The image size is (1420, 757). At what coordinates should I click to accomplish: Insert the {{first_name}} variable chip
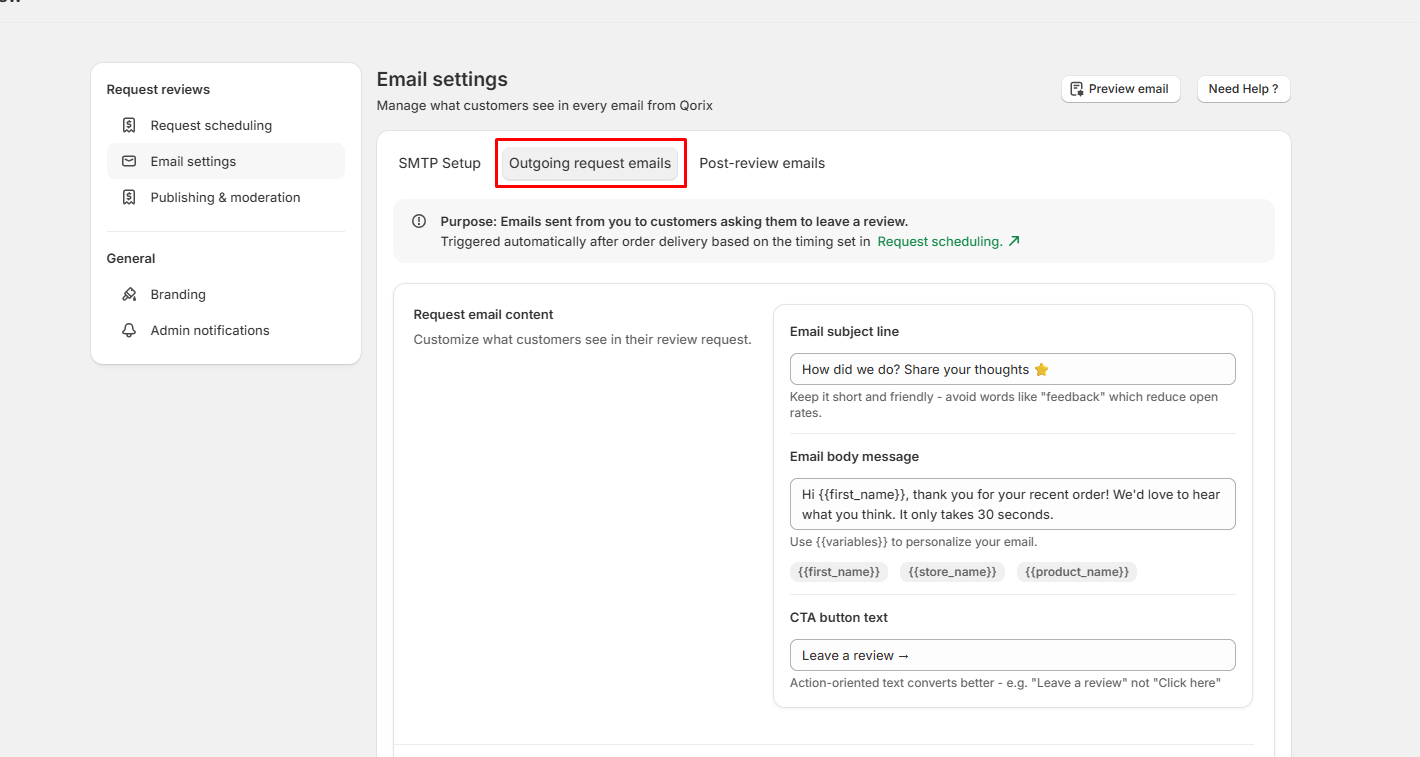point(839,572)
